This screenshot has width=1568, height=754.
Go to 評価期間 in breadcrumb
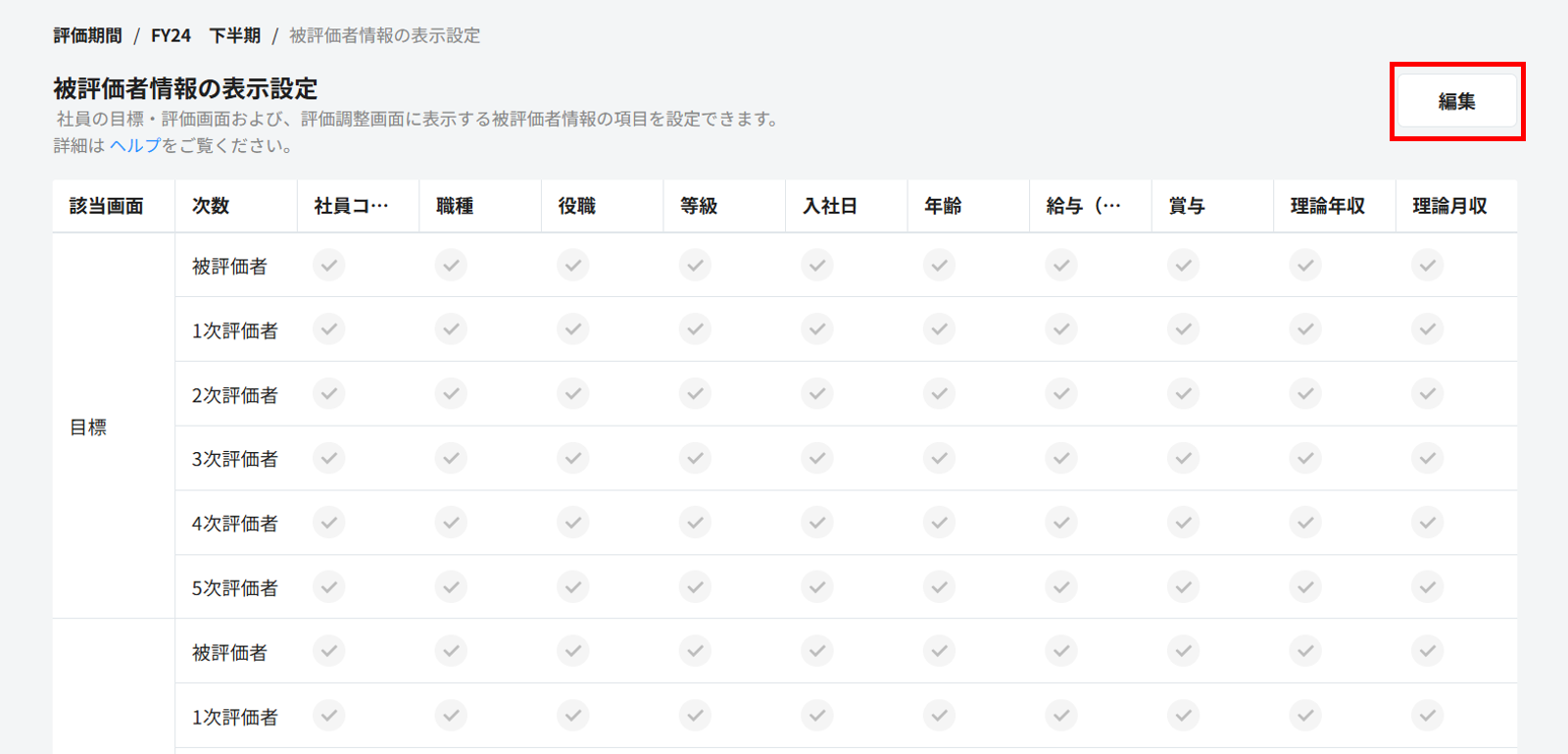tap(87, 36)
